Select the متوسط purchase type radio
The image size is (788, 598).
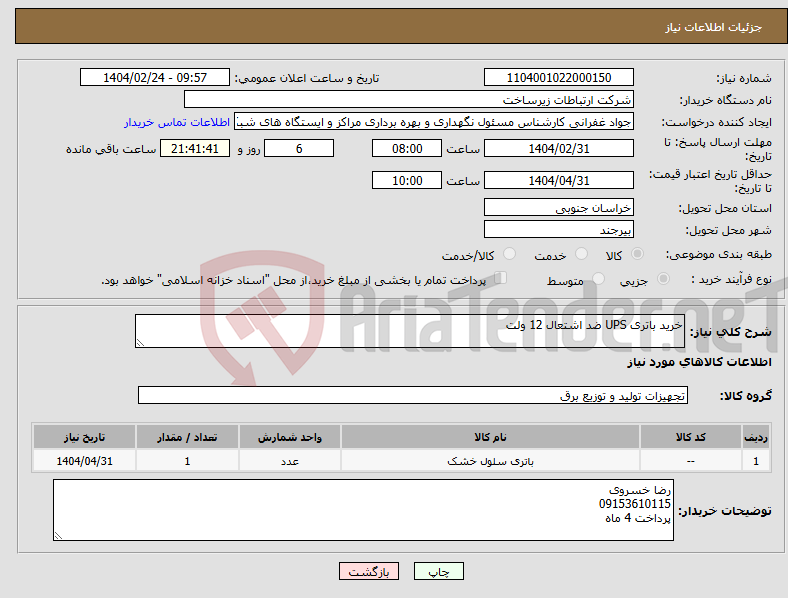[598, 278]
